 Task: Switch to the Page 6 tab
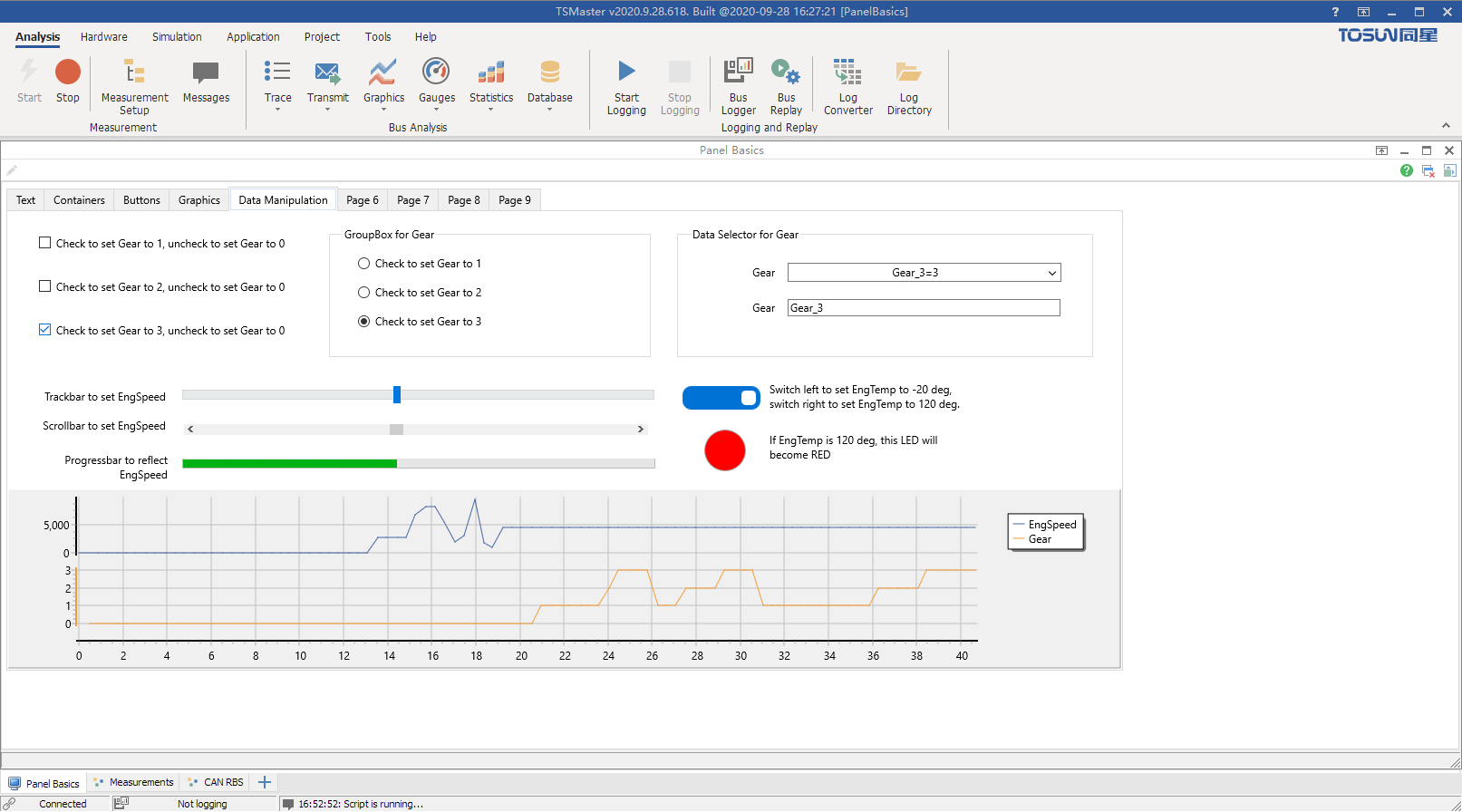[x=362, y=200]
